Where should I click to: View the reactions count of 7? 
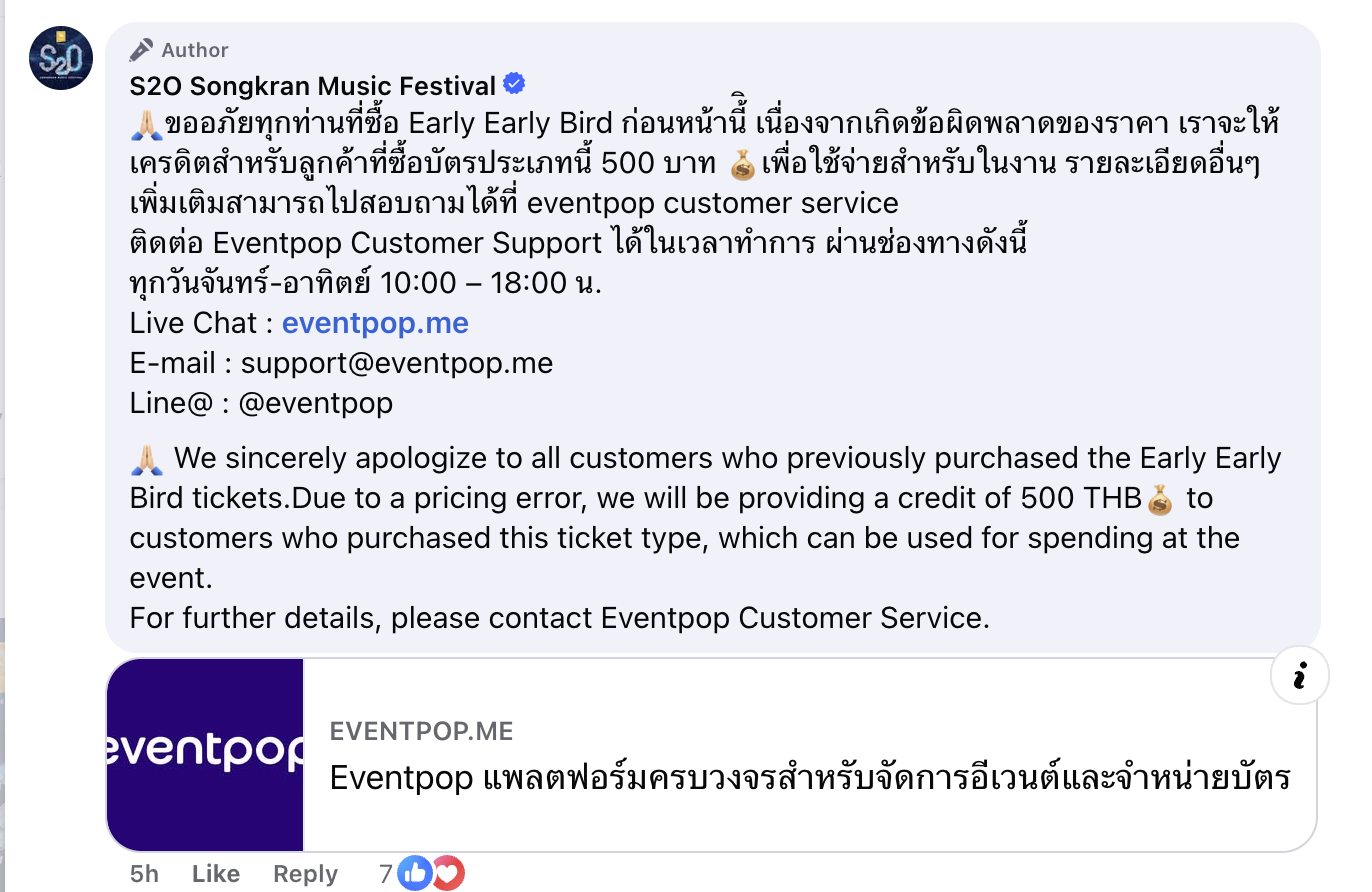[386, 874]
